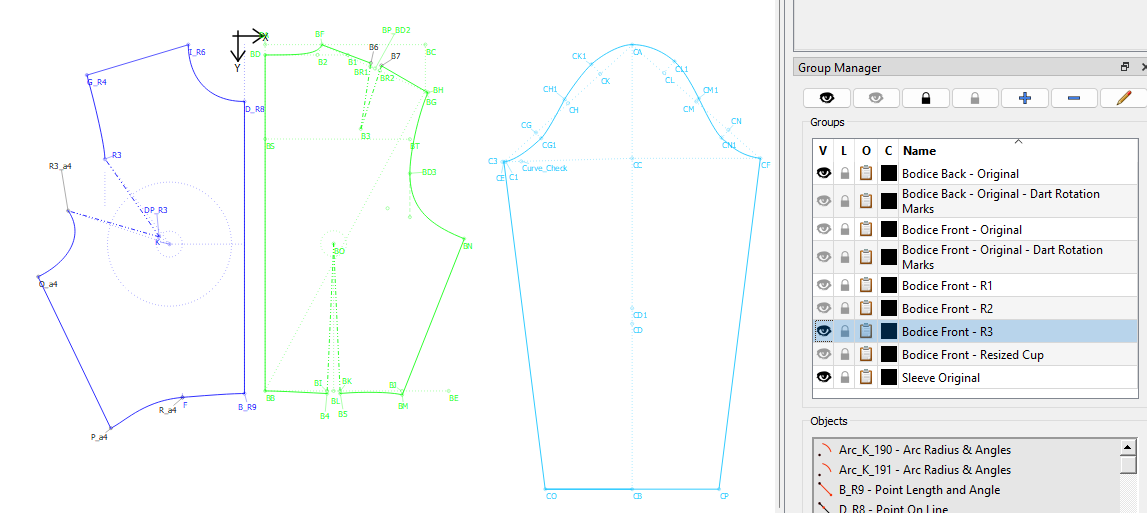Select Arc_K_190 in the Objects list
1147x513 pixels.
tap(924, 450)
